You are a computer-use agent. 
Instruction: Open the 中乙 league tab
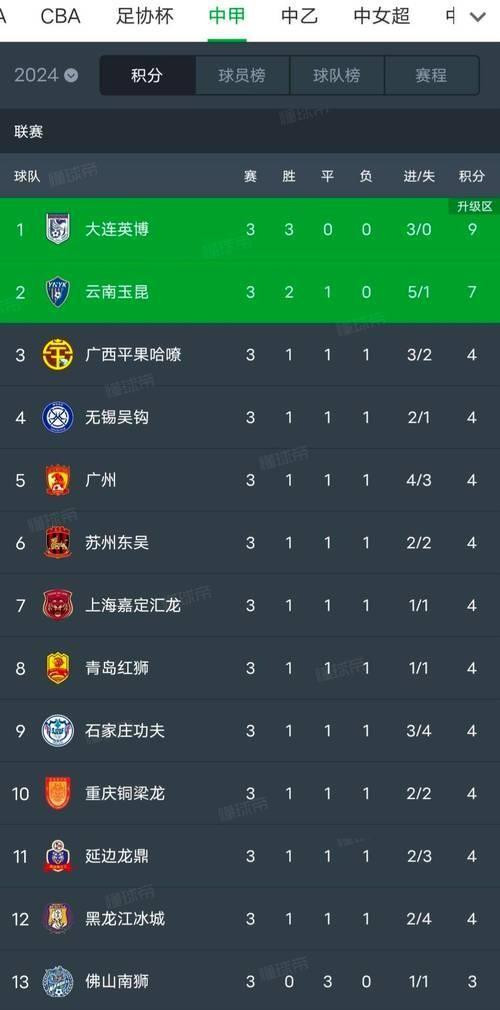(x=300, y=16)
